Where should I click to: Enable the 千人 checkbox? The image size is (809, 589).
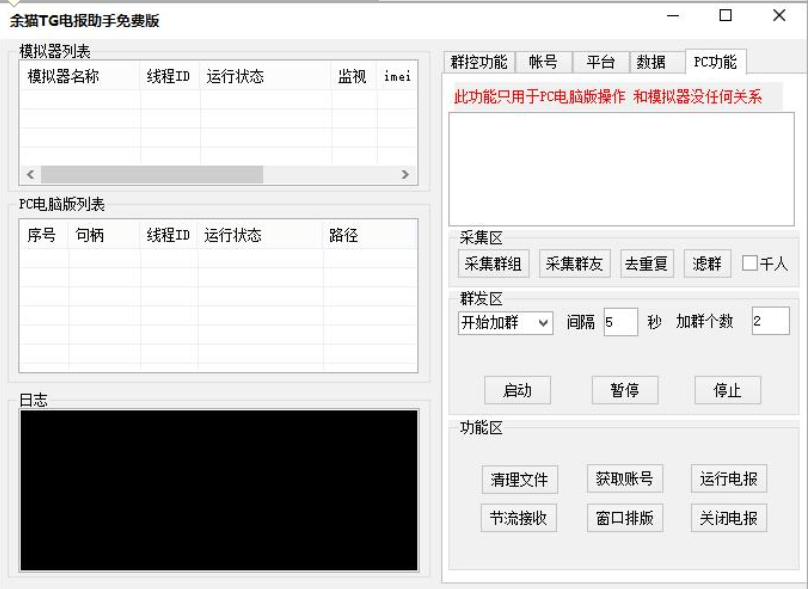click(750, 264)
